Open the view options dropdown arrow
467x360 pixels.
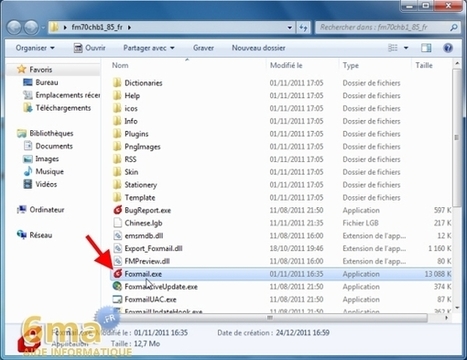406,48
